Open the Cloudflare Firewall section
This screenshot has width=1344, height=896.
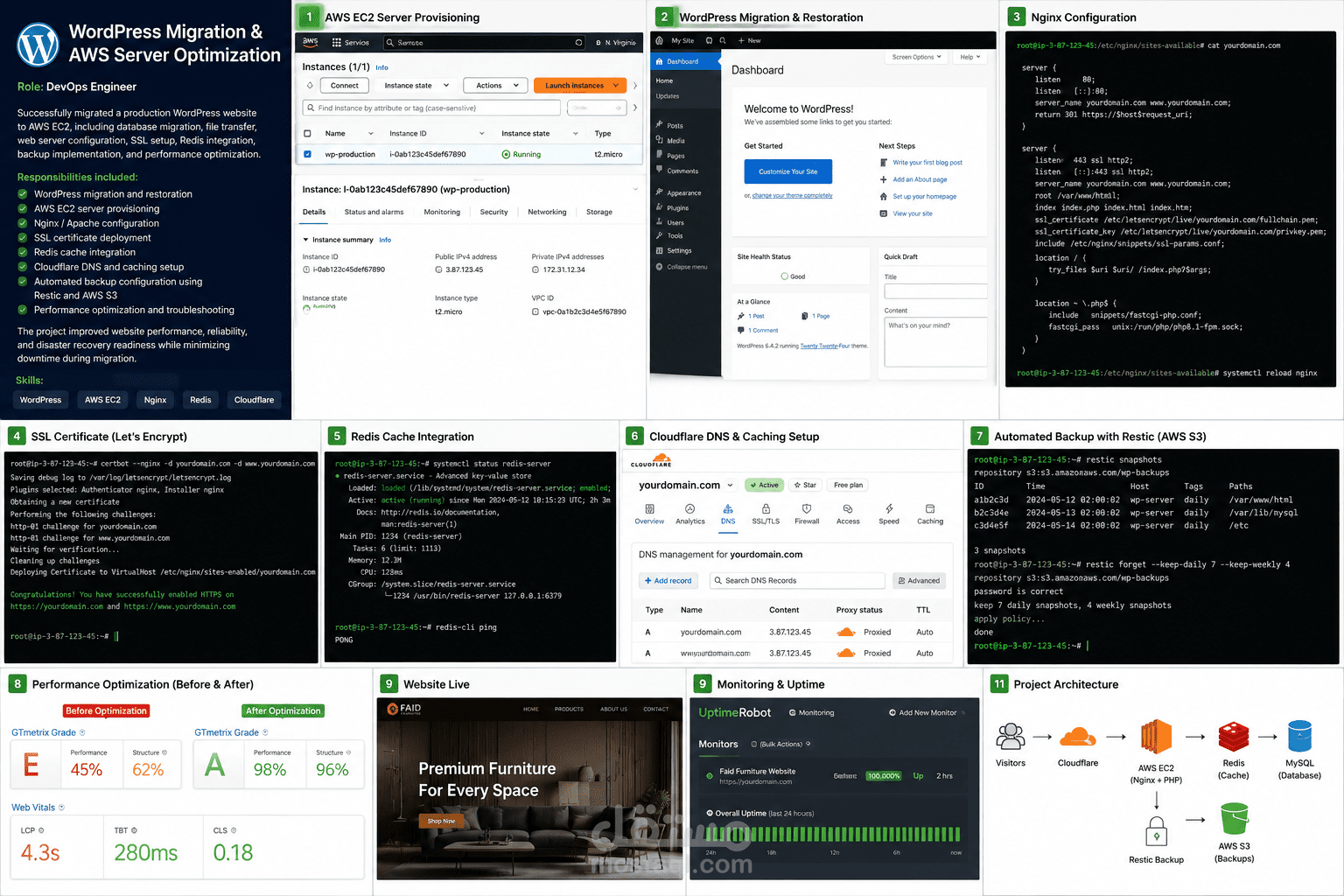pyautogui.click(x=807, y=514)
